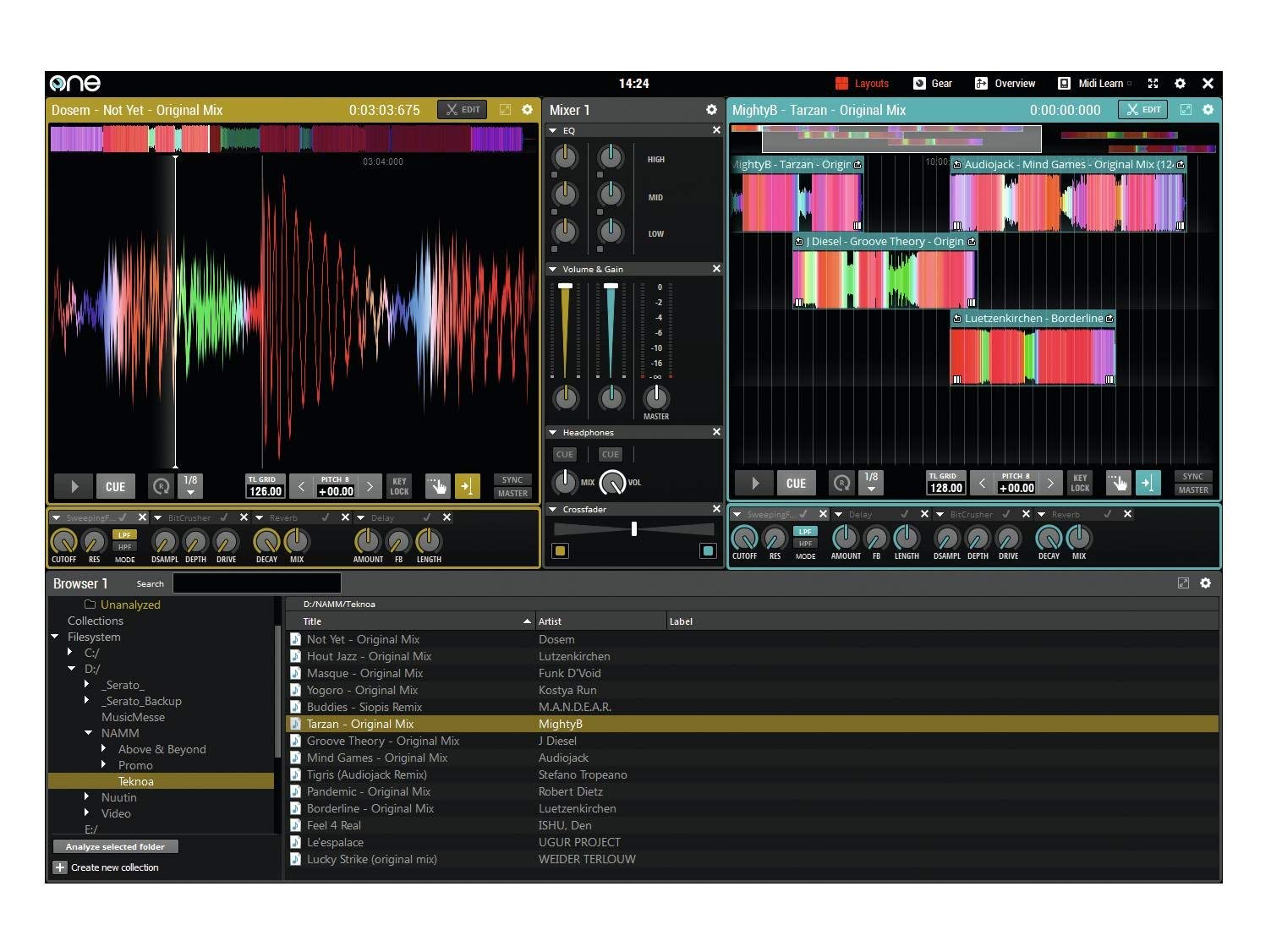Click the Browser search field
Screen dimensions: 1271x952
coord(257,583)
